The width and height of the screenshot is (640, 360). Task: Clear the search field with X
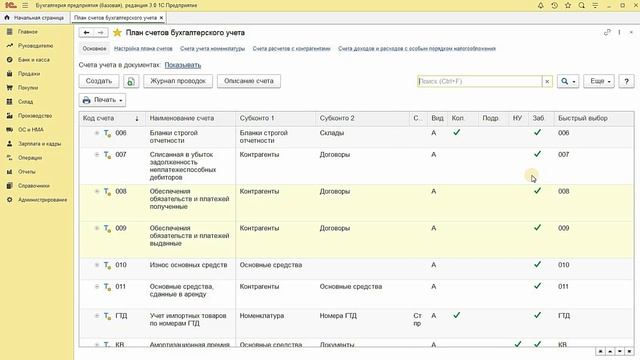tap(547, 81)
